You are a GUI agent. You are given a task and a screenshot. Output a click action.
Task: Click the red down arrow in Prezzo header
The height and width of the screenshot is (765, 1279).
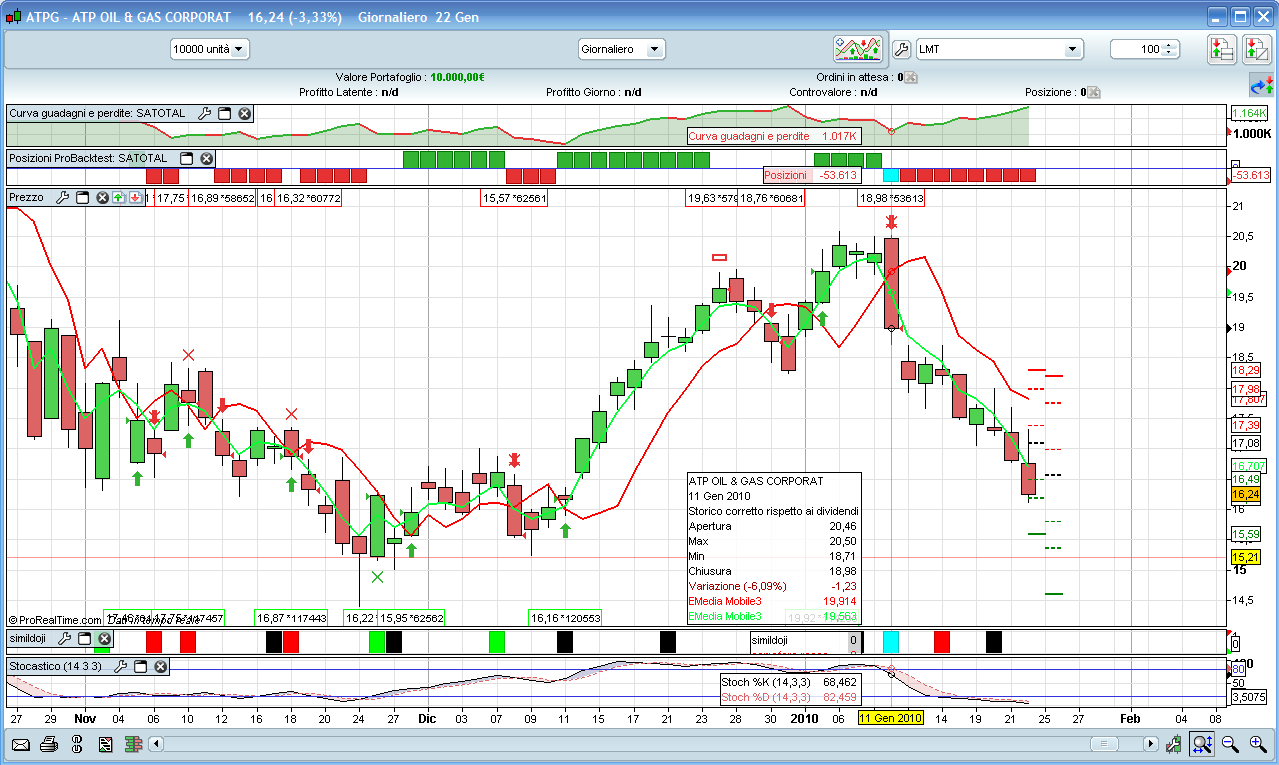(134, 198)
